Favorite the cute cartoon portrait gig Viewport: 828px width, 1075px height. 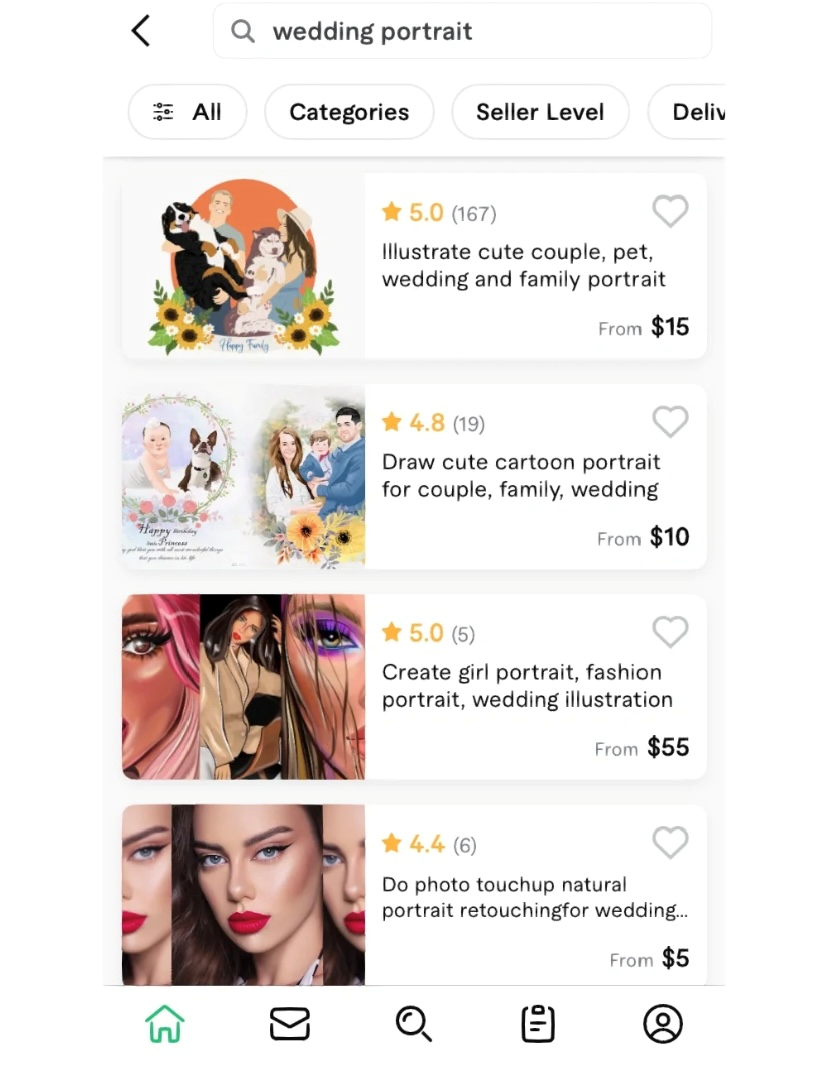[x=670, y=421]
